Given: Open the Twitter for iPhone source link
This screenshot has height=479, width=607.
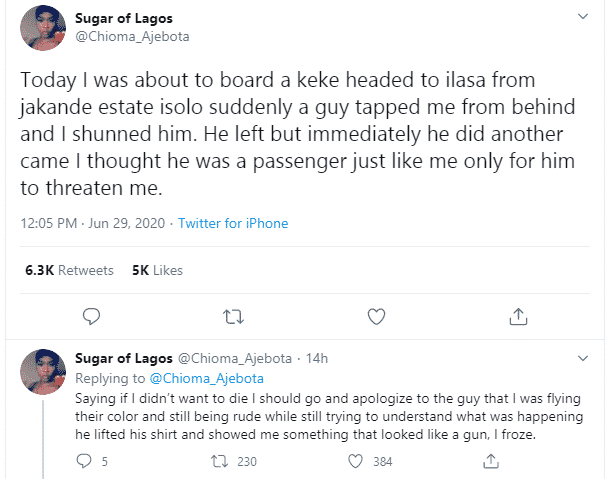Looking at the screenshot, I should (x=233, y=223).
